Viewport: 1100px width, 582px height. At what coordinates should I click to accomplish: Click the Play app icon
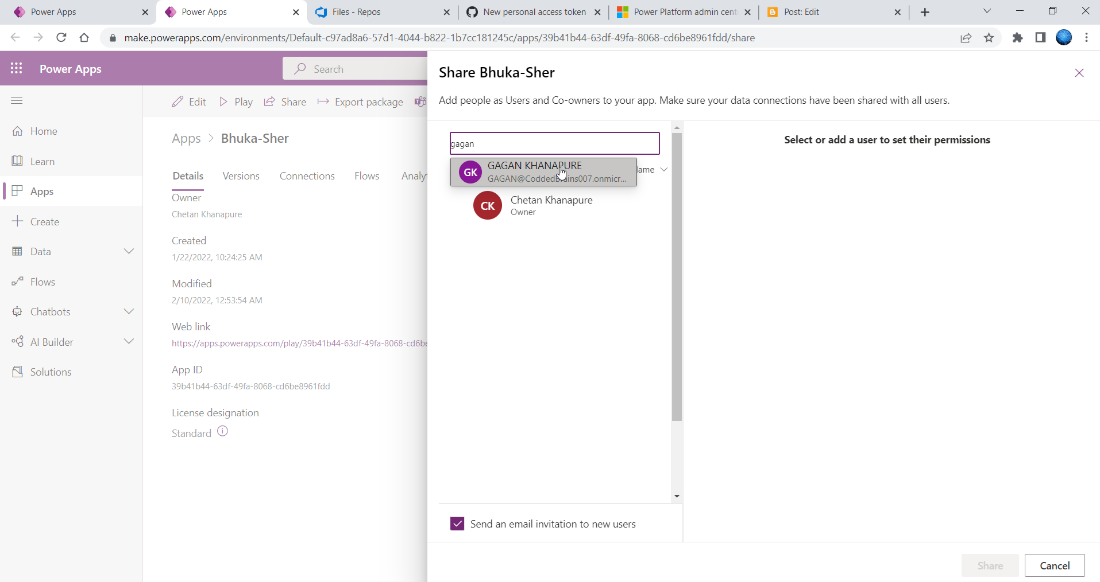click(223, 102)
